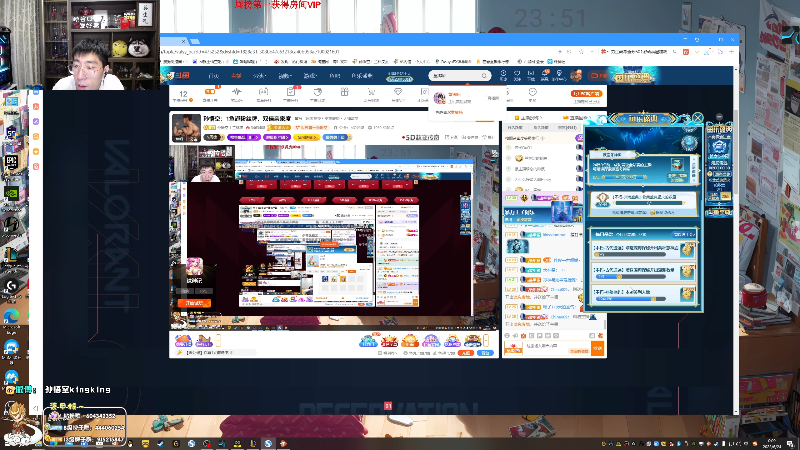This screenshot has height=450, width=800.
Task: Click the orange button at toolbar right end
Action: [587, 94]
